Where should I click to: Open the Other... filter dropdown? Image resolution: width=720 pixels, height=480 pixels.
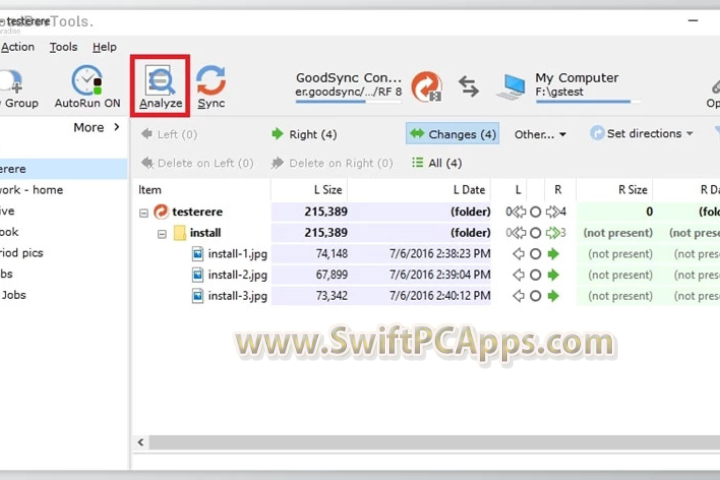pos(540,135)
